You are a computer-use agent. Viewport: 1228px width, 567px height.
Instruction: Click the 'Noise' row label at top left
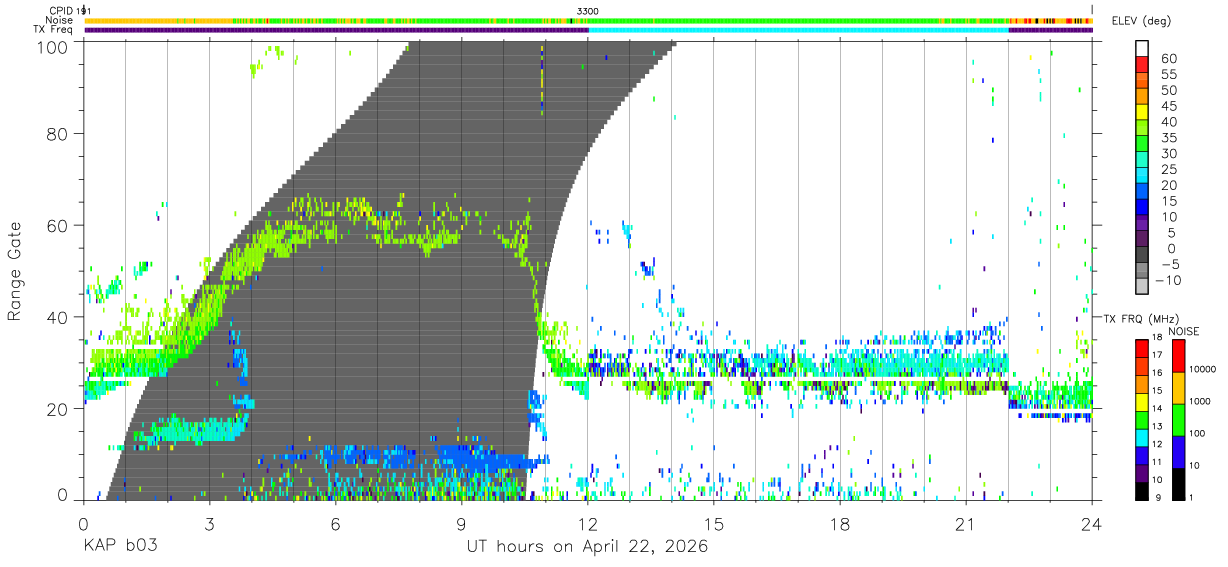pyautogui.click(x=60, y=20)
